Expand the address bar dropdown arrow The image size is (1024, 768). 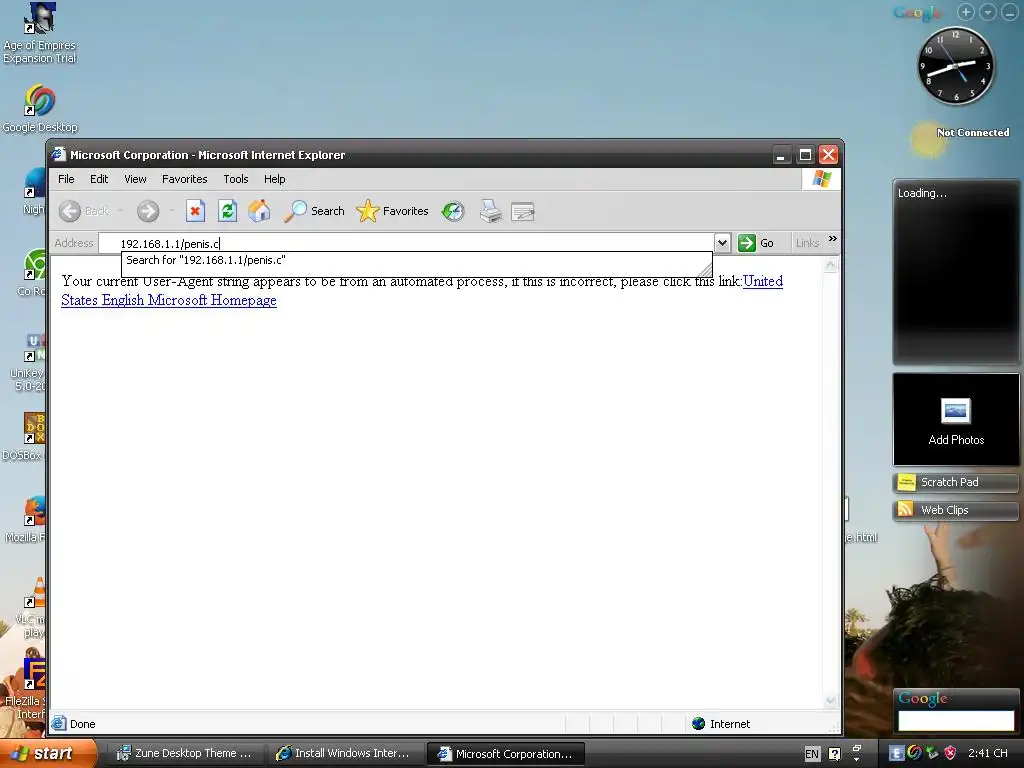[722, 243]
